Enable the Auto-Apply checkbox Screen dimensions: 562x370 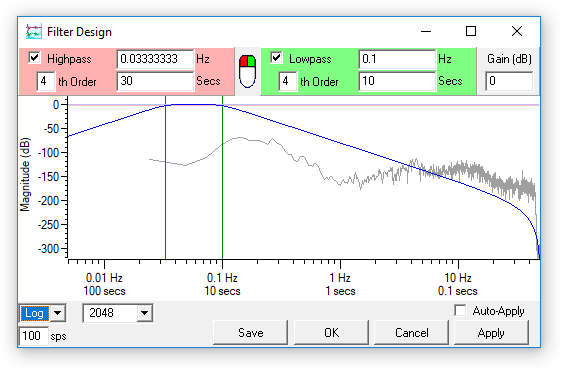point(460,310)
